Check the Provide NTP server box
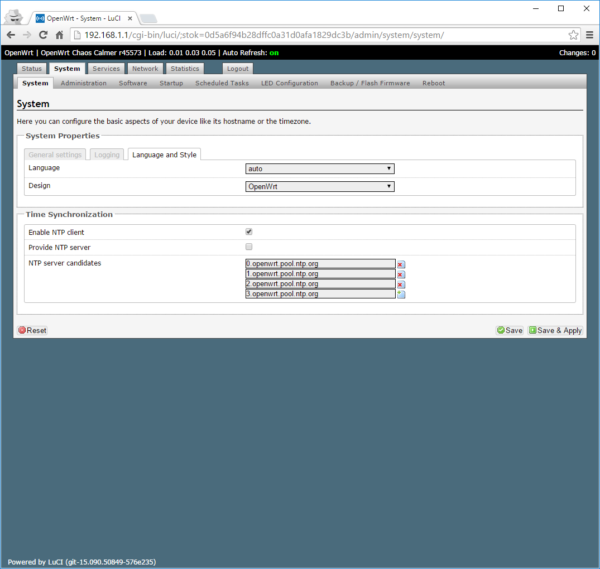The width and height of the screenshot is (600, 569). pos(249,246)
